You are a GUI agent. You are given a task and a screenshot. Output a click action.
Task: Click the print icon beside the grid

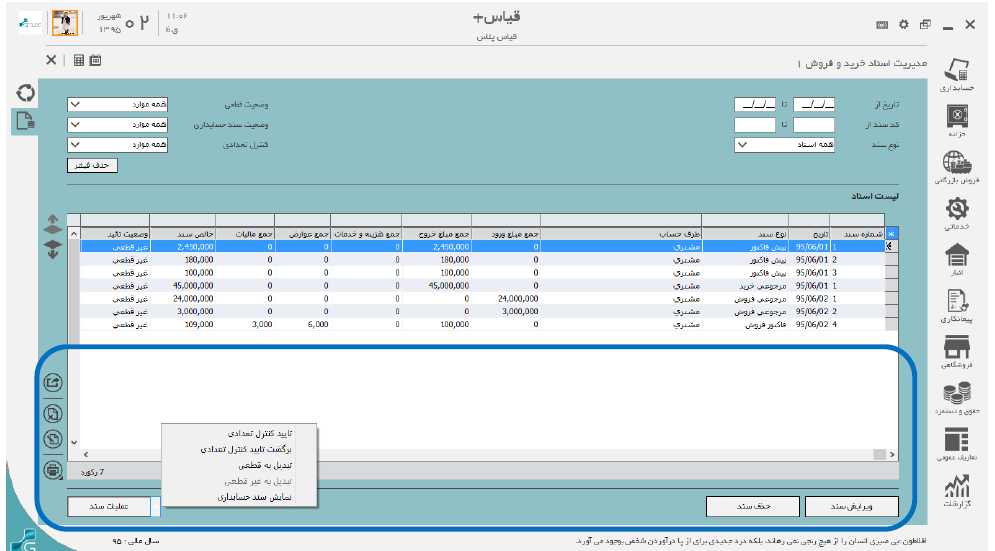[x=53, y=470]
